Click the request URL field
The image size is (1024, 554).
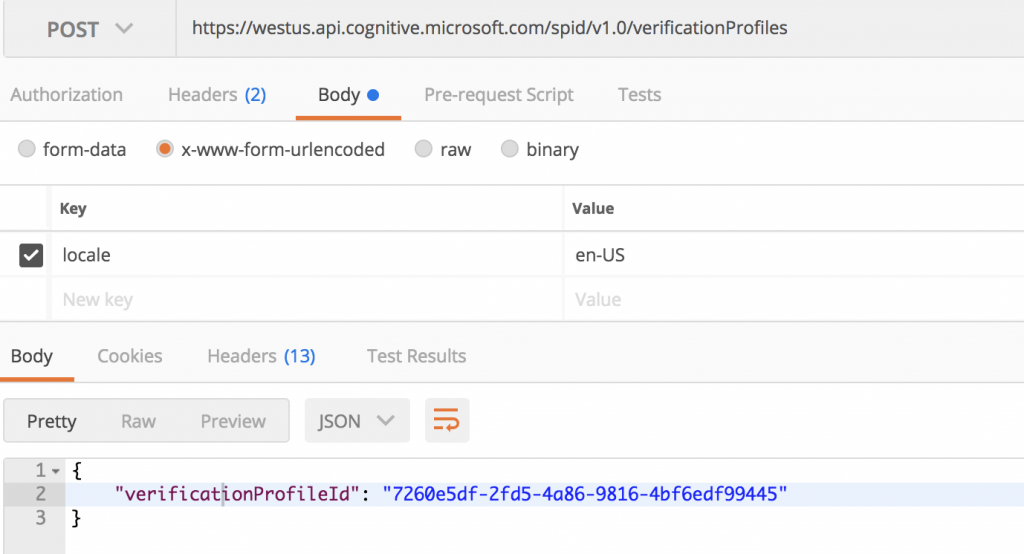[x=600, y=28]
